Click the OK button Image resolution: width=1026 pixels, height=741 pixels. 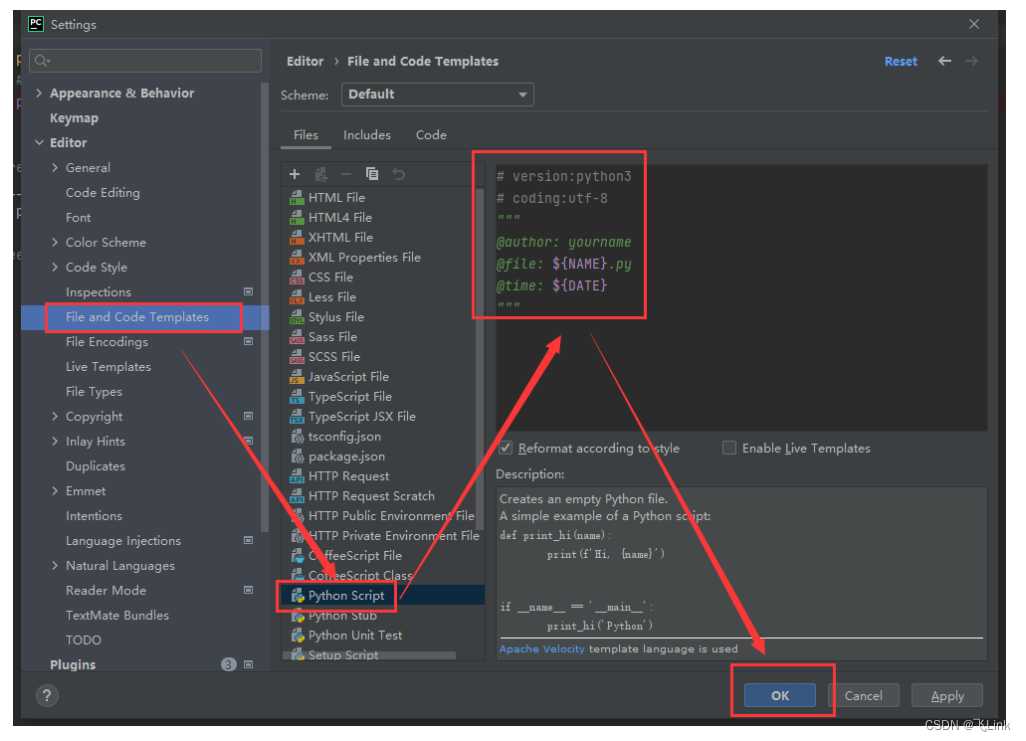coord(779,696)
